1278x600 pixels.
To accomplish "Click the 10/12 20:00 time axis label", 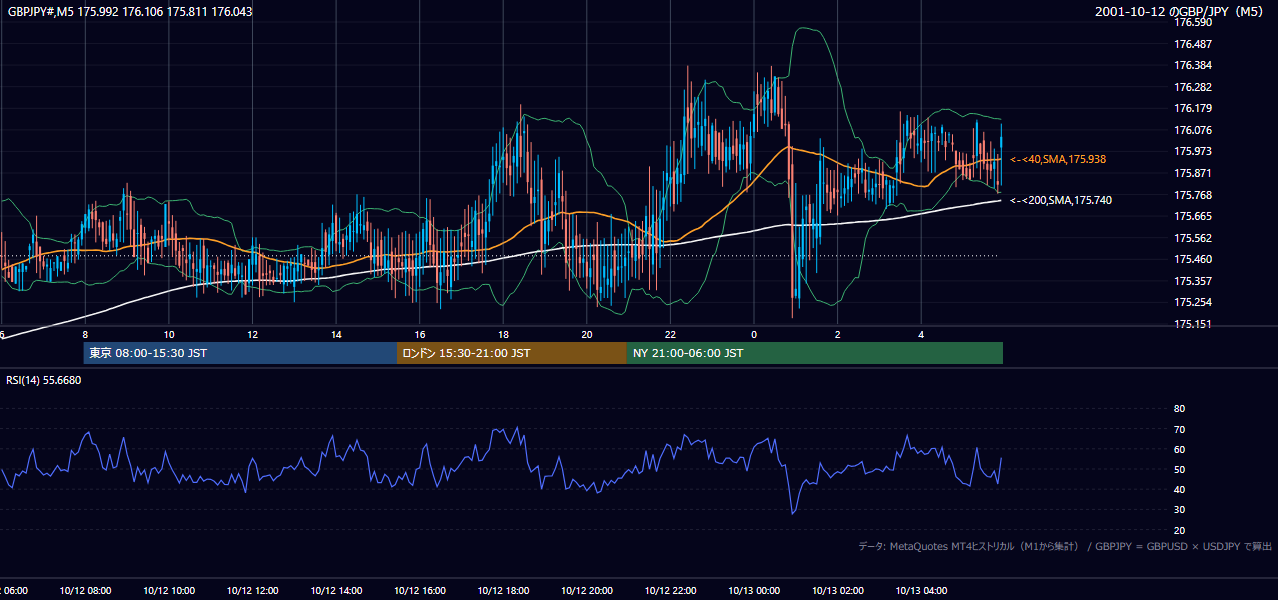I will pos(586,591).
